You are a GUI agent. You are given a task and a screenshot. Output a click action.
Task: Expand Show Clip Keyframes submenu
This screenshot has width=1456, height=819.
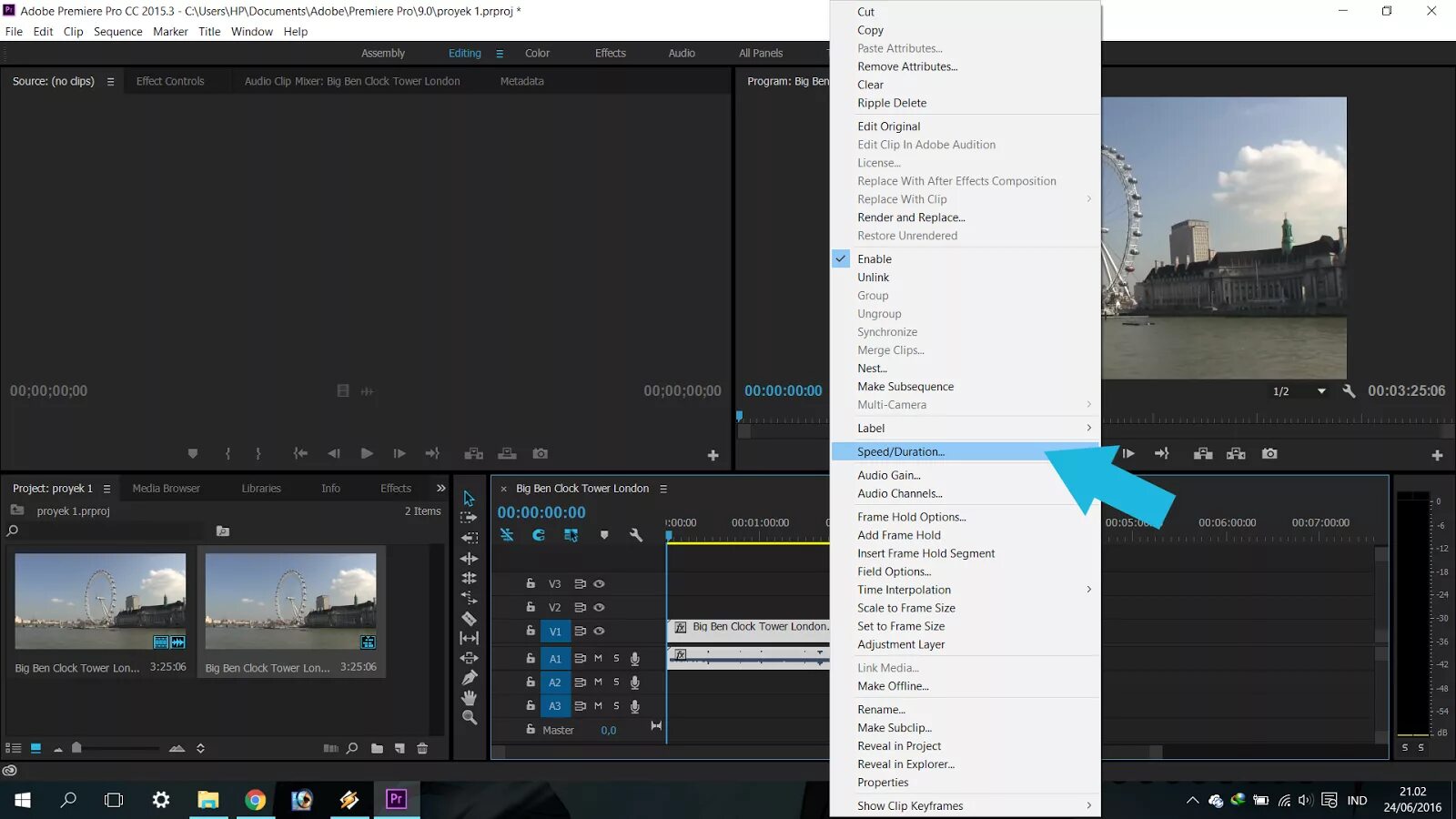coord(965,805)
